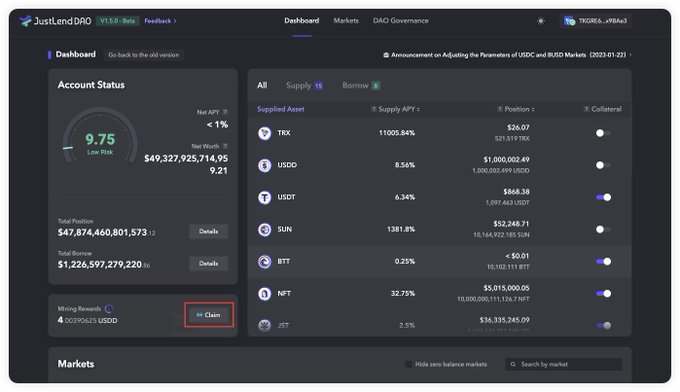Enable collateral for TRX
This screenshot has height=392, width=680.
pyautogui.click(x=603, y=133)
